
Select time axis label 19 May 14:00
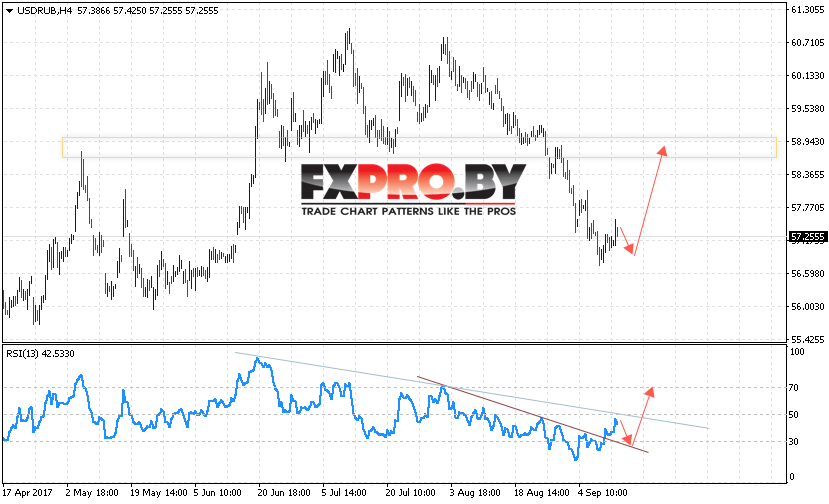pos(158,493)
